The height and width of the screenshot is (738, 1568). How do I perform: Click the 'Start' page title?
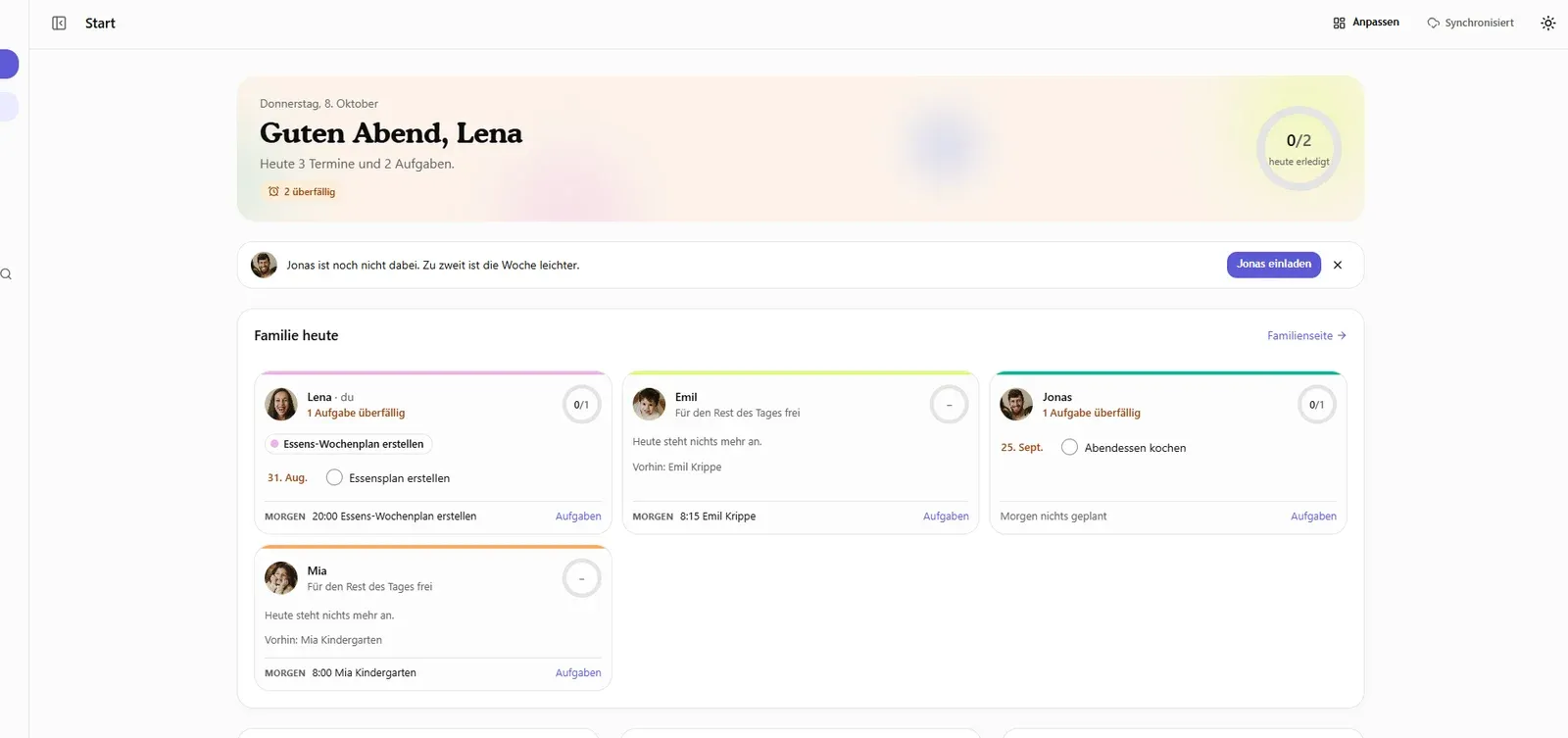click(x=100, y=24)
